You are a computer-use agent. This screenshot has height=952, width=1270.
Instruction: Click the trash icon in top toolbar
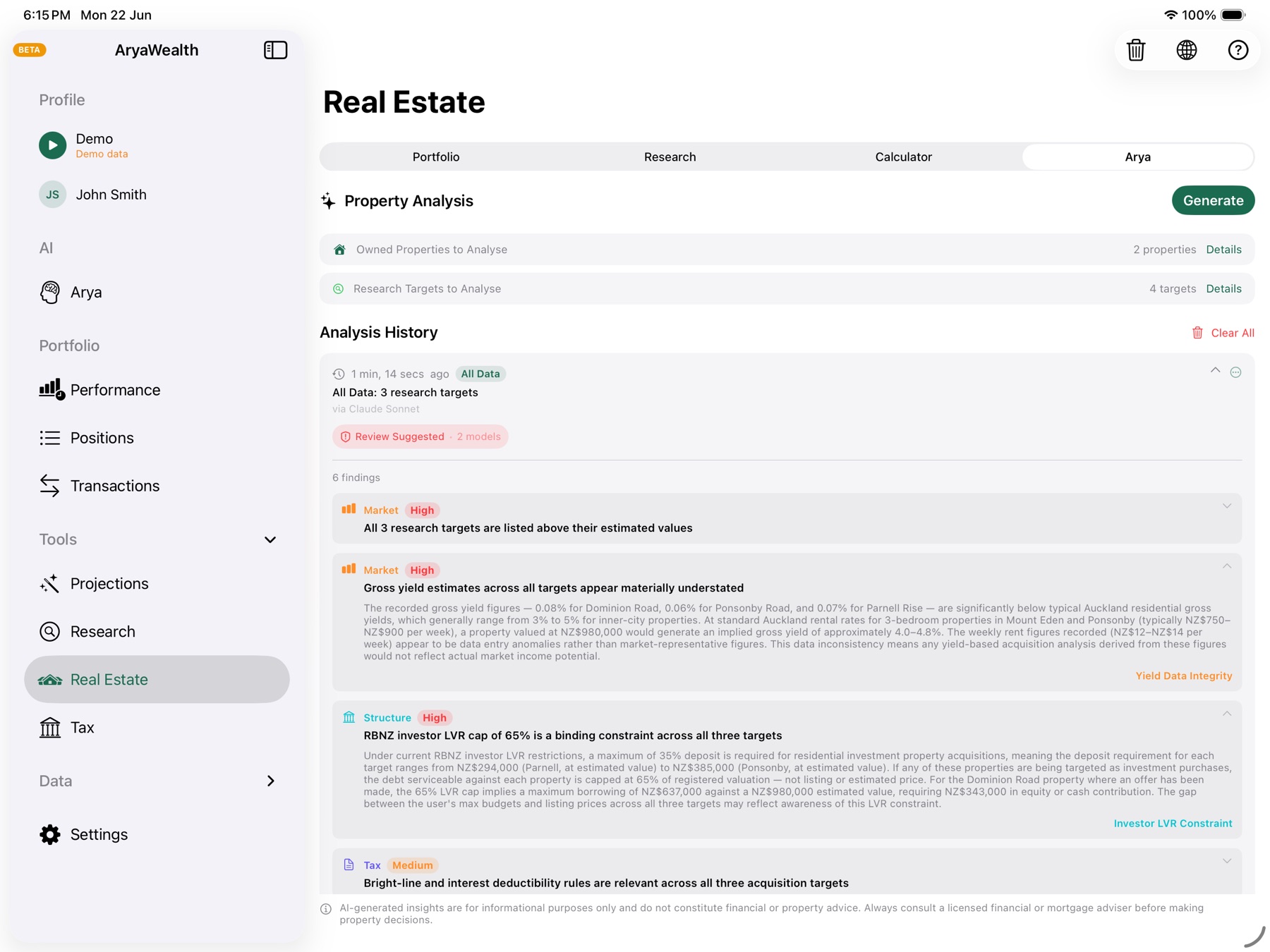pos(1136,50)
